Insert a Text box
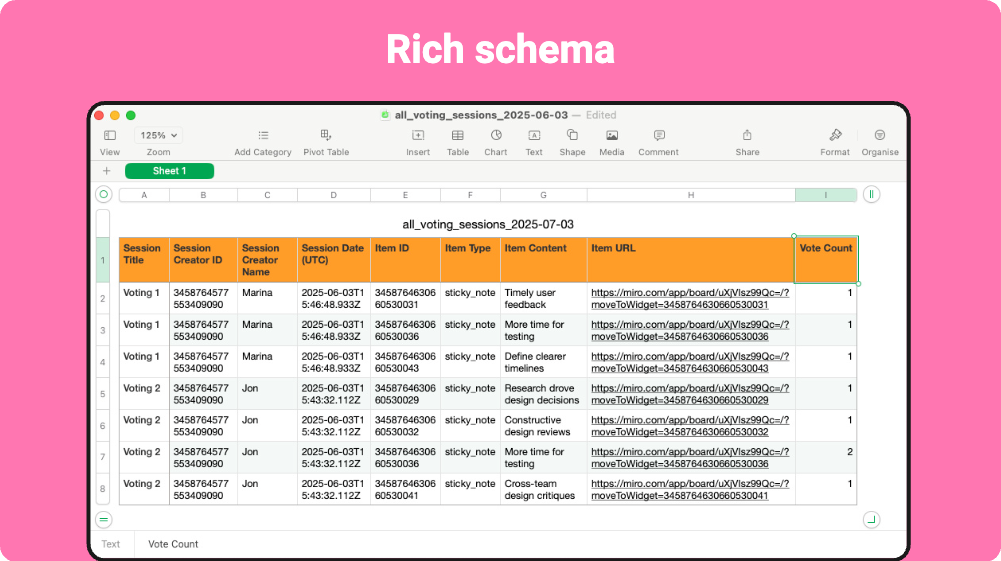 534,135
